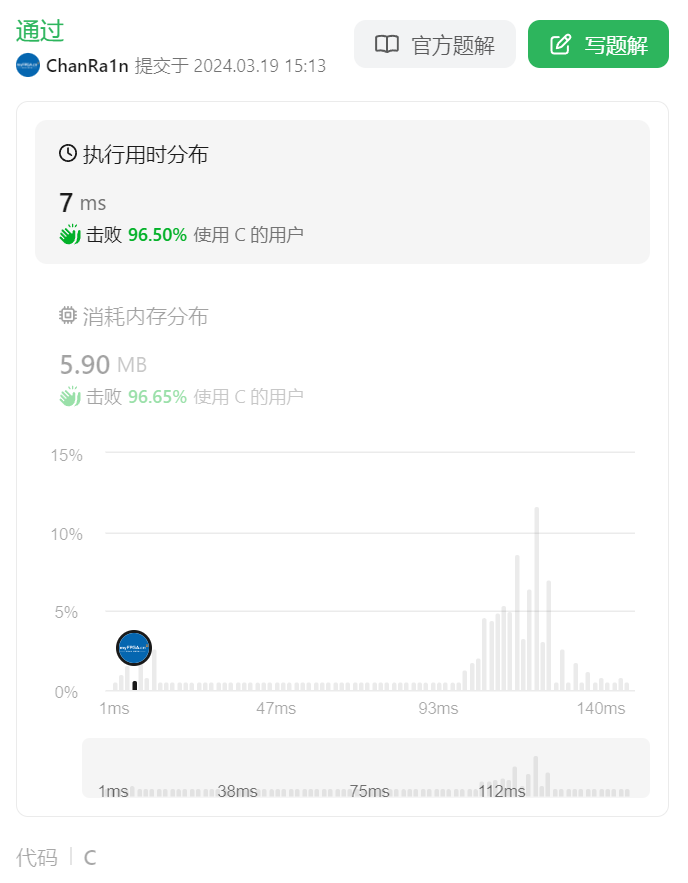Click the C language label at bottom
This screenshot has width=688, height=883.
pos(89,857)
